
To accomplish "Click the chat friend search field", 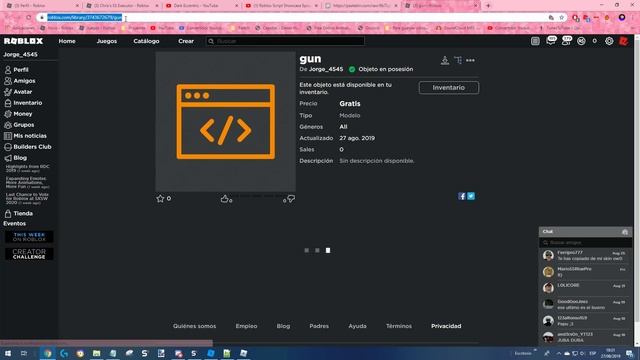I will click(x=585, y=242).
